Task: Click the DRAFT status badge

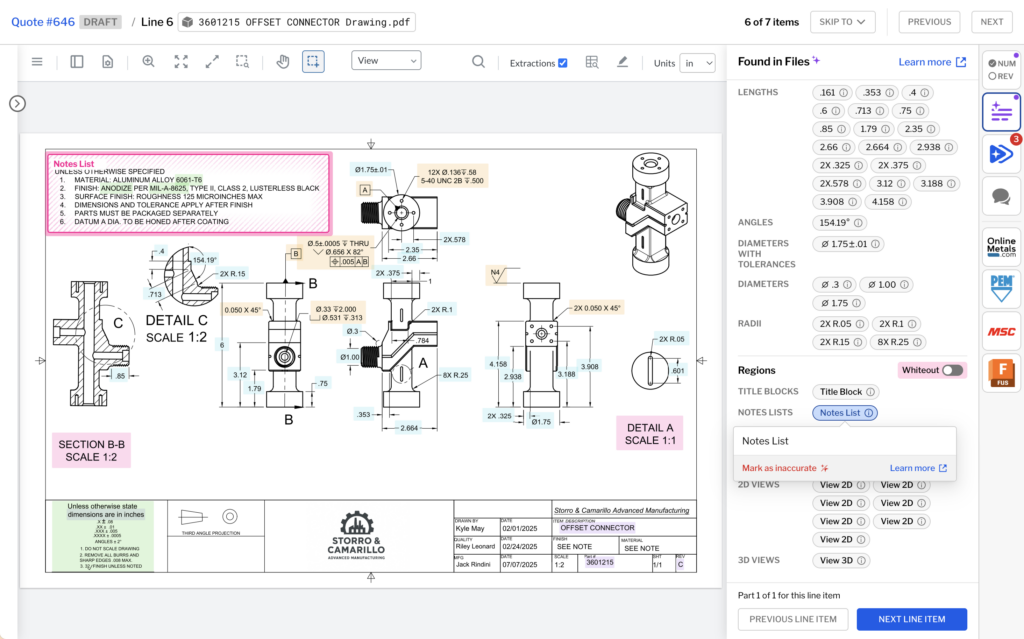Action: coord(101,22)
